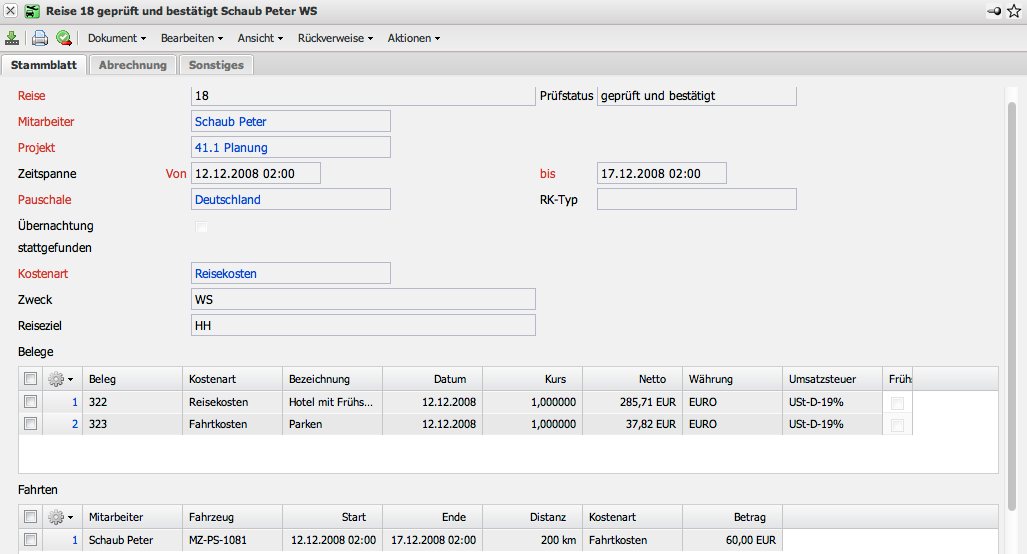Open the Dokument dropdown menu

(117, 38)
